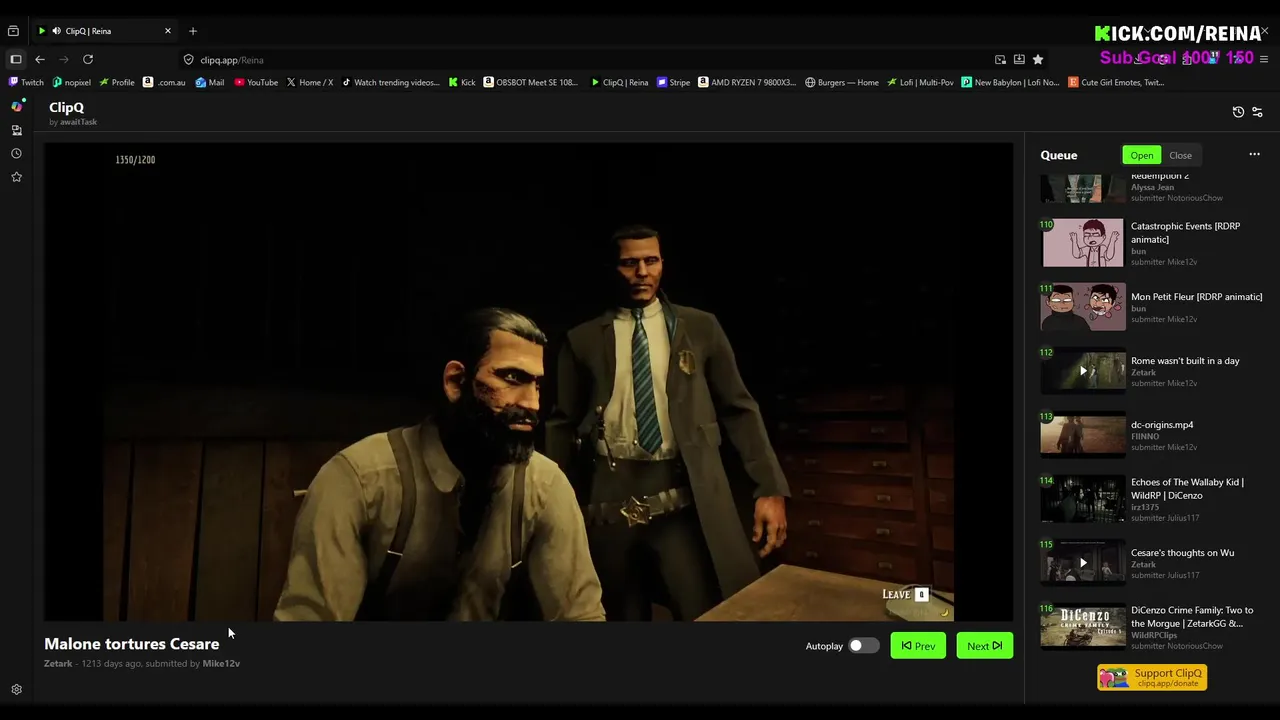Play Rome wasn't built in a day clip
Screen dimensions: 1280x720
coord(1152,371)
